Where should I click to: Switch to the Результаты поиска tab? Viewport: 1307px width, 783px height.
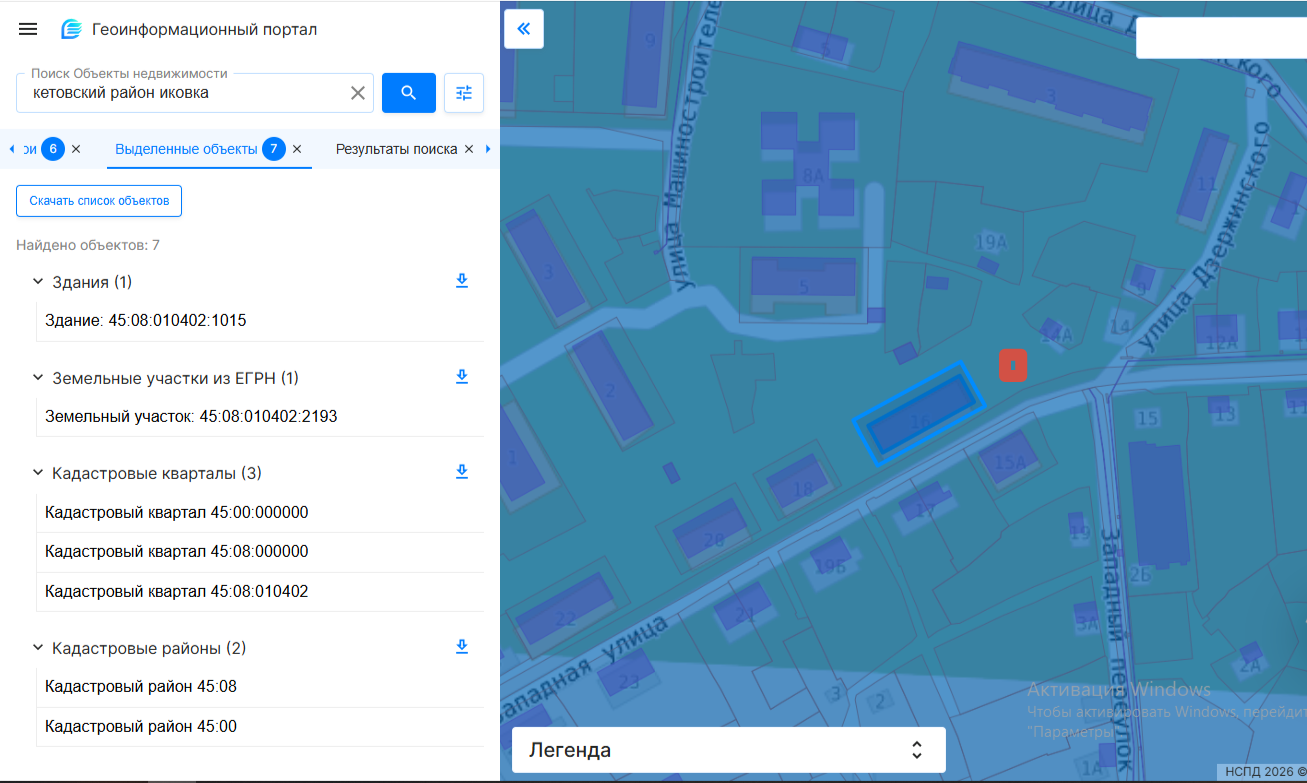pos(396,149)
